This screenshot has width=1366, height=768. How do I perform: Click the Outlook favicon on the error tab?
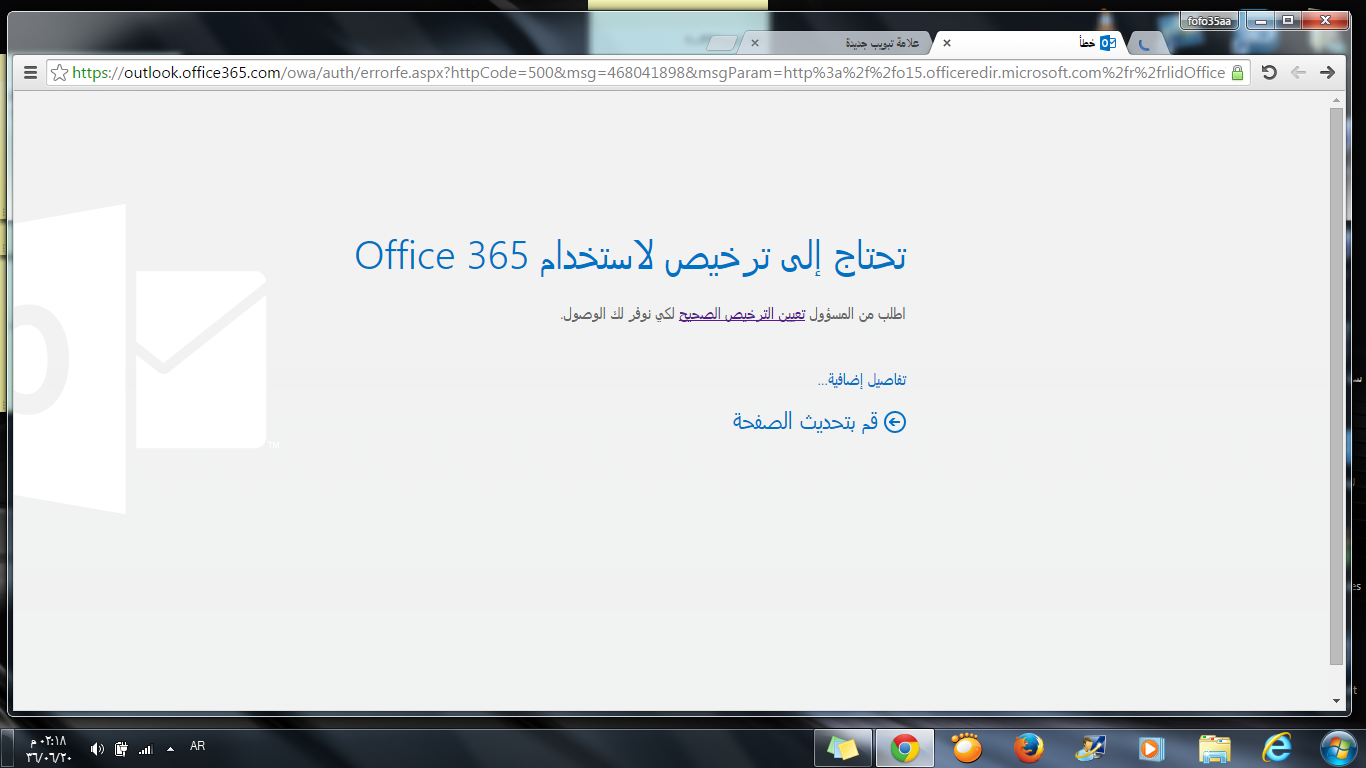(1108, 43)
